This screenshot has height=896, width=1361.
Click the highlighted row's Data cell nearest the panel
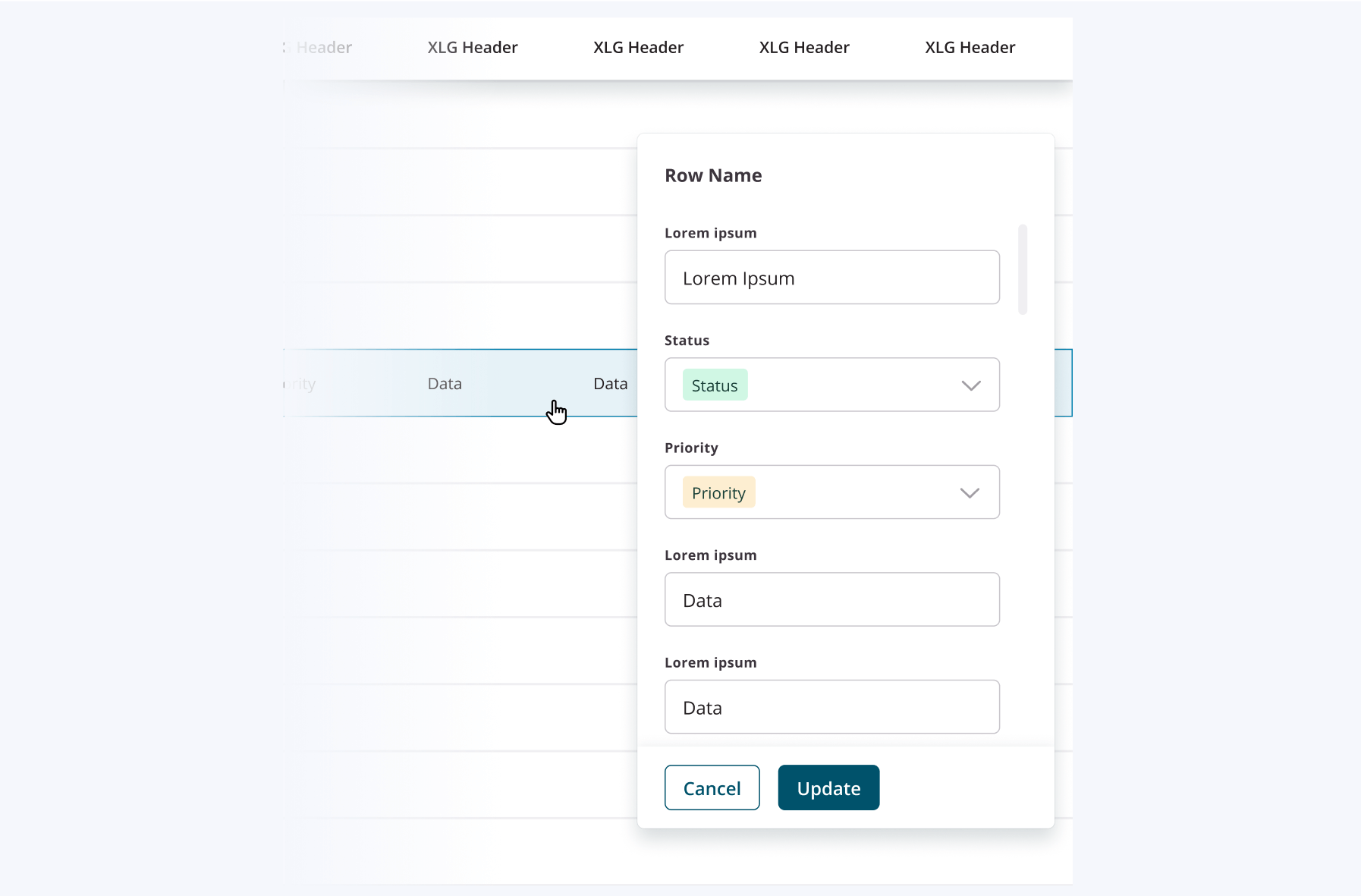point(610,384)
